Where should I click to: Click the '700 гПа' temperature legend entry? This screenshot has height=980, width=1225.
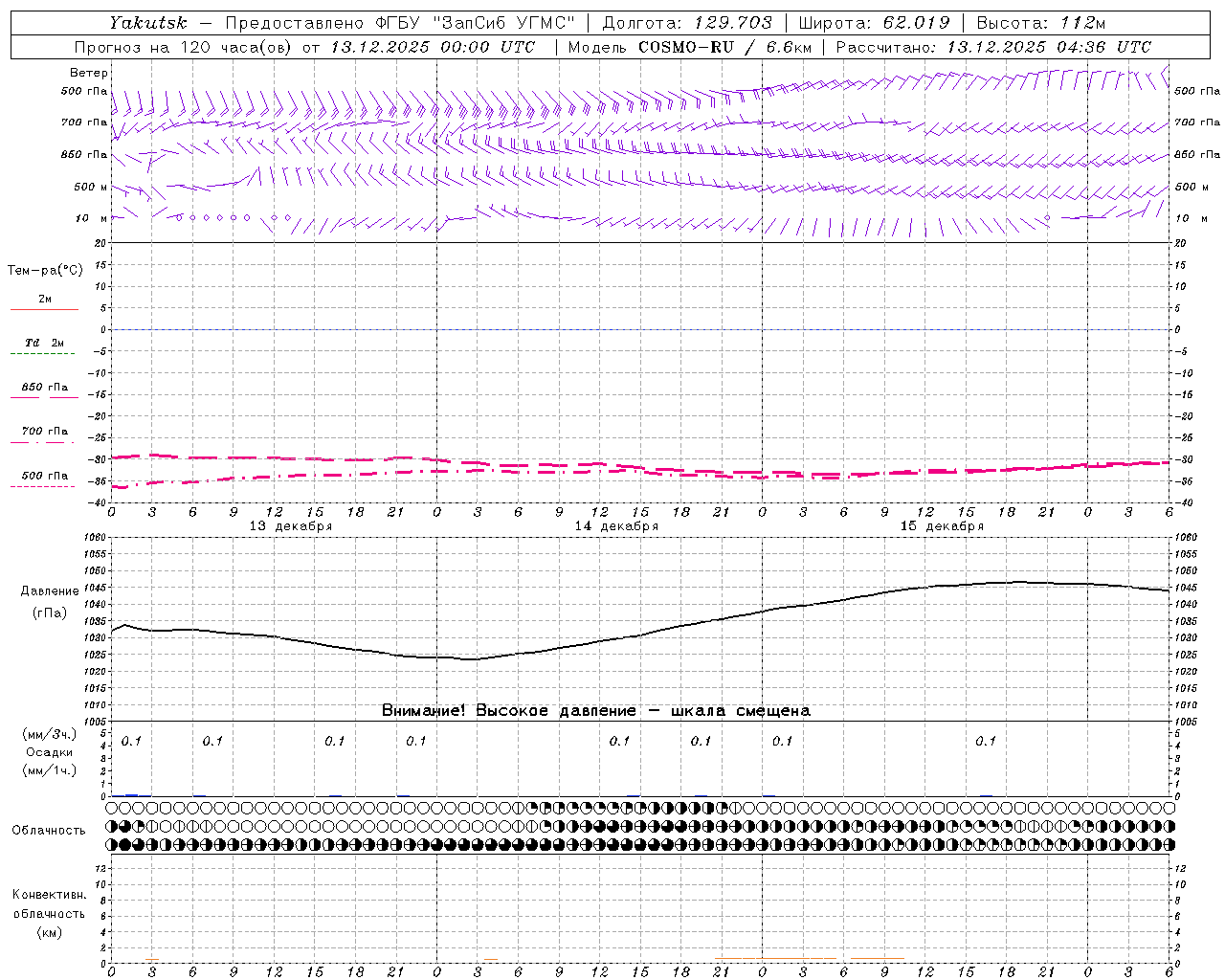coord(45,432)
